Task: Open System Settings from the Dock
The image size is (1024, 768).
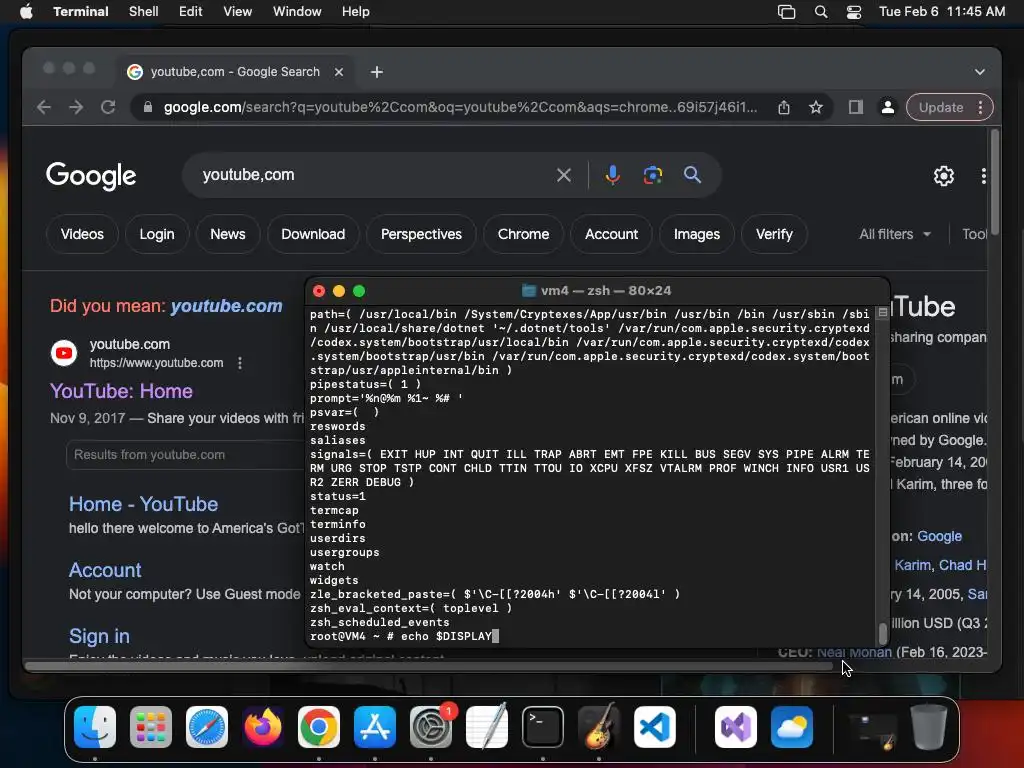Action: point(431,727)
